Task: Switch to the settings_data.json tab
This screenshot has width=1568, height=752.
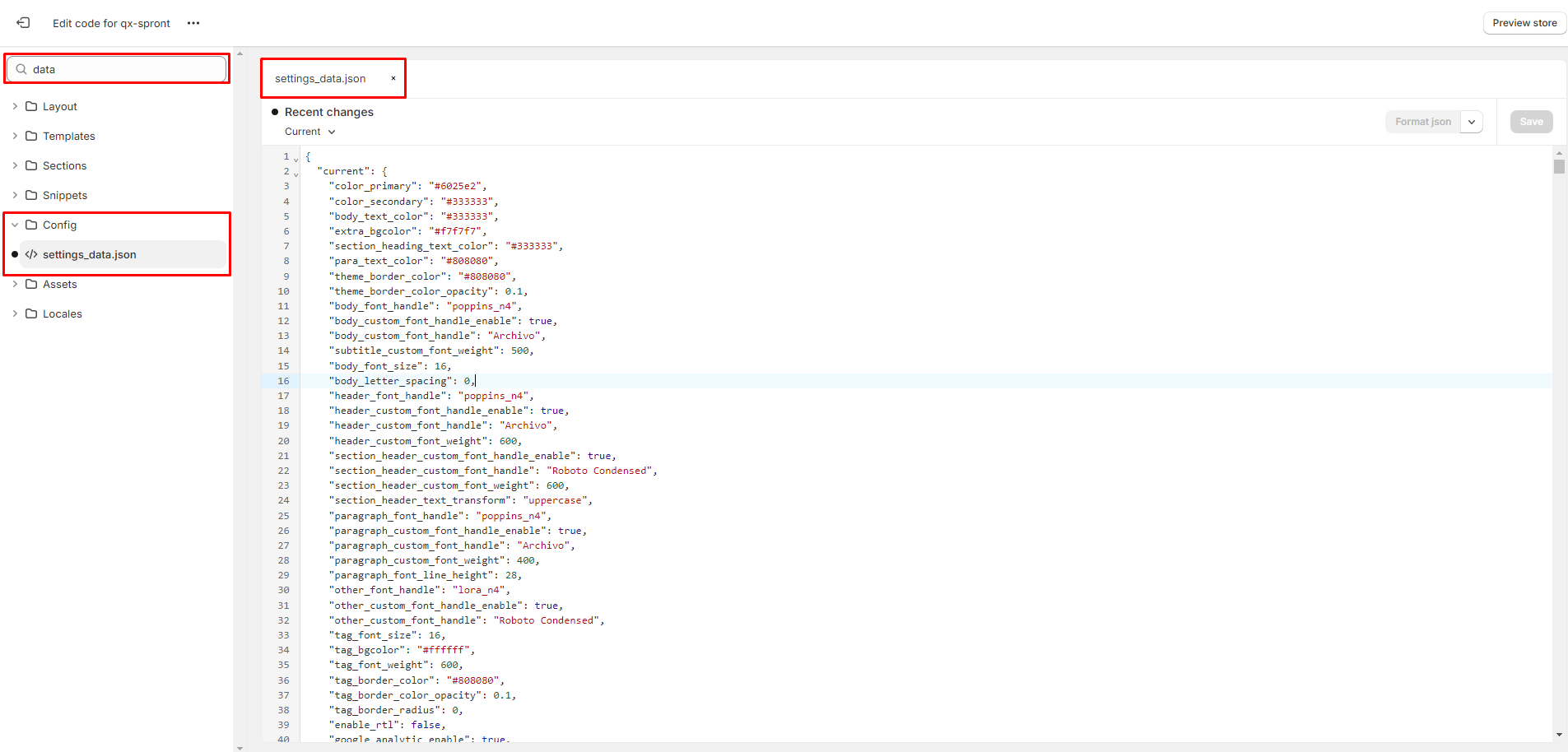Action: click(320, 78)
